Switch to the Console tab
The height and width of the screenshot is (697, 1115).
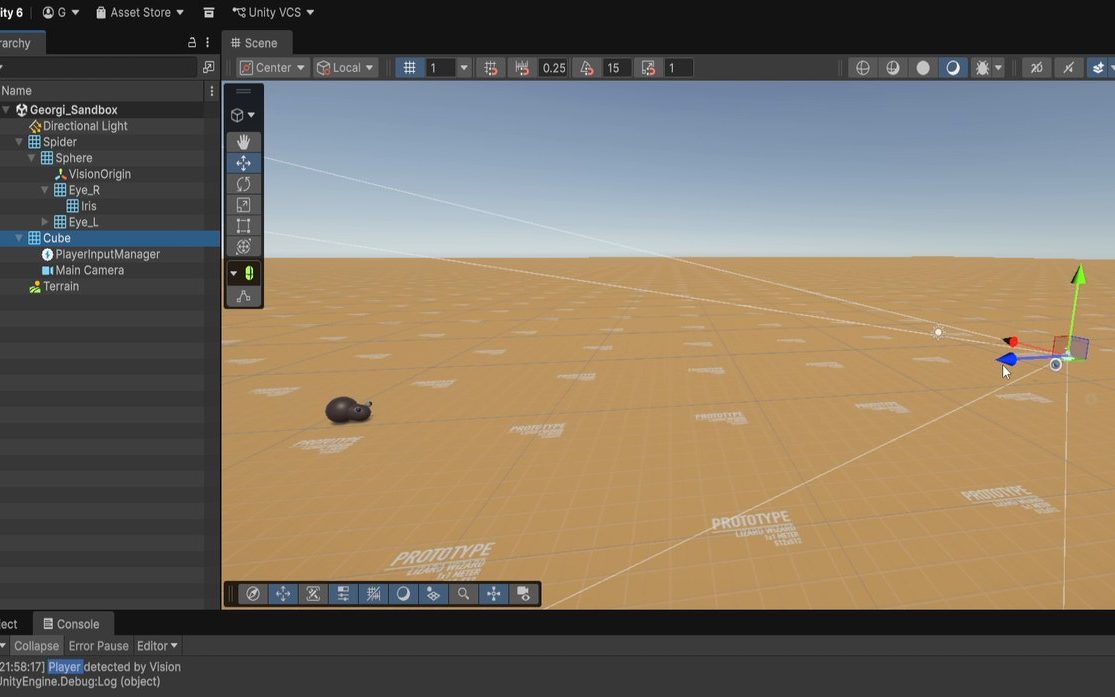tap(71, 624)
